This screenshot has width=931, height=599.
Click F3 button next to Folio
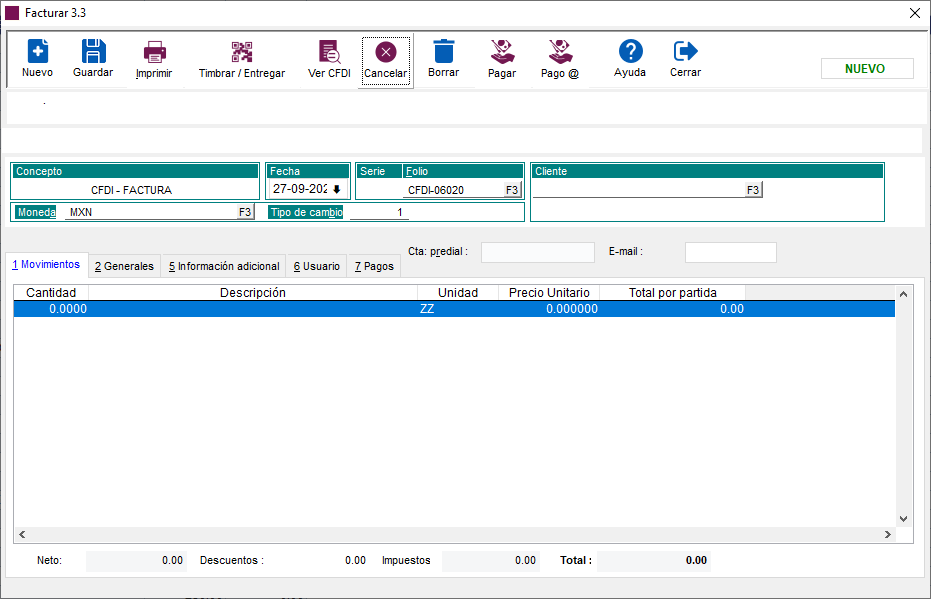[512, 190]
